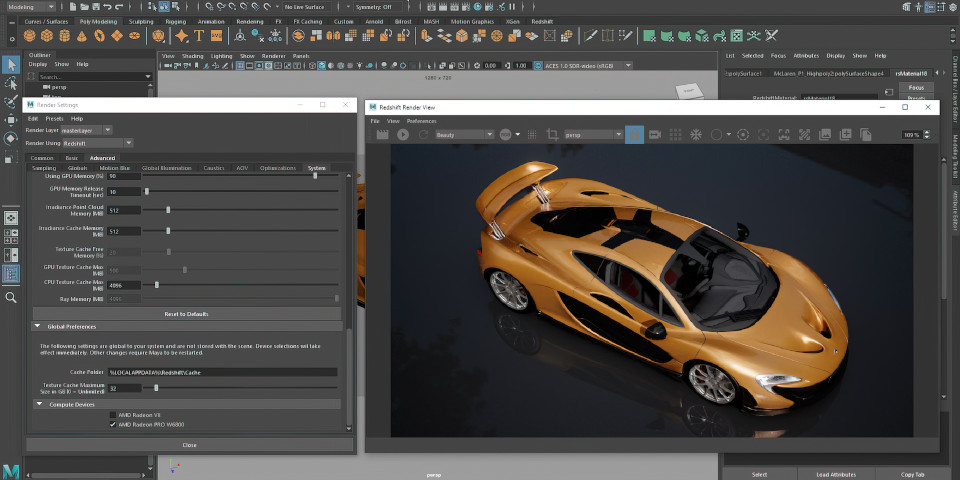Switch to the Sampling sub-tab
This screenshot has height=480, width=960.
click(x=44, y=168)
